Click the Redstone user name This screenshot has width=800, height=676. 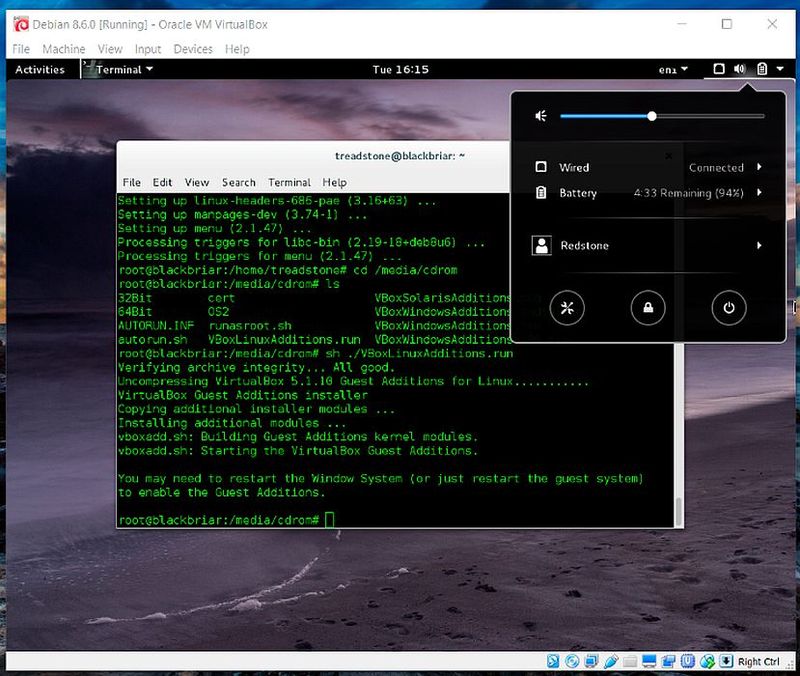click(x=585, y=245)
